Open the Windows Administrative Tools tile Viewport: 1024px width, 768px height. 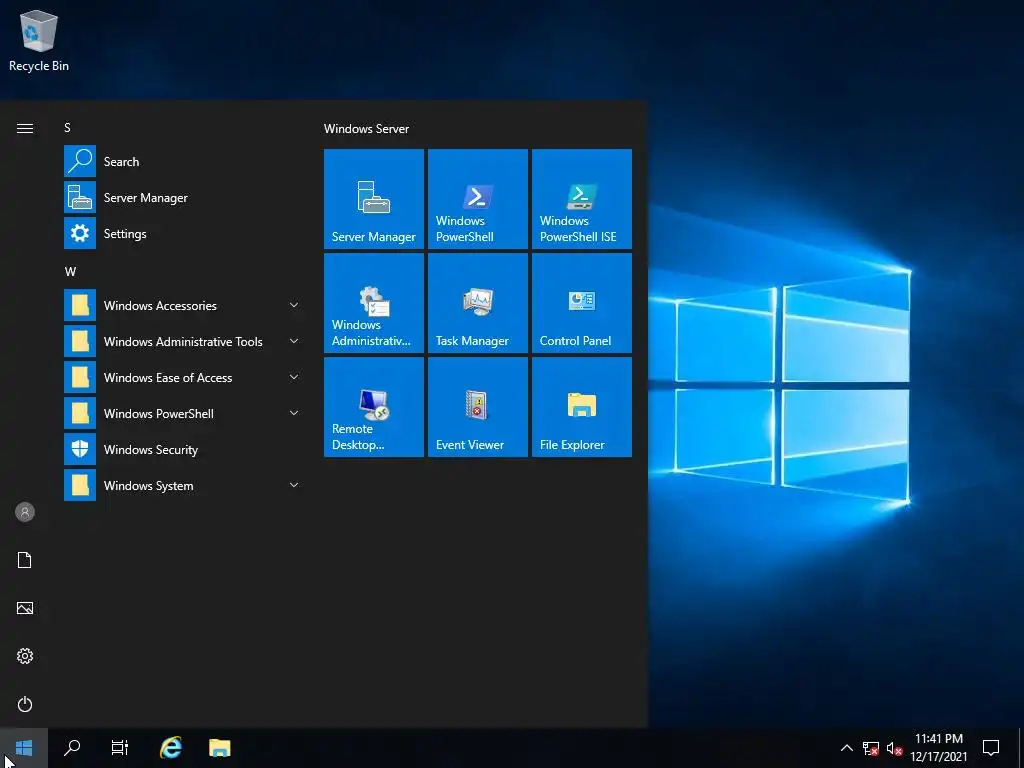(x=374, y=303)
